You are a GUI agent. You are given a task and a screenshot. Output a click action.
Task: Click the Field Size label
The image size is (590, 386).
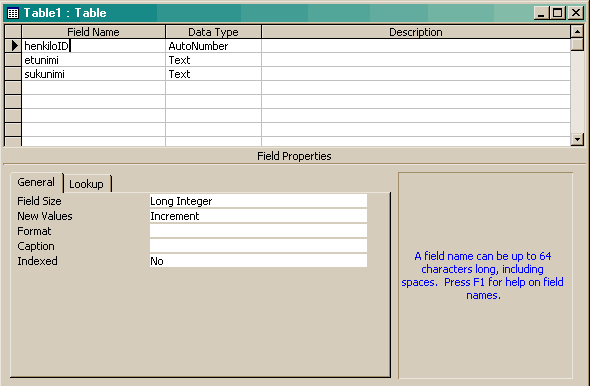click(x=39, y=201)
